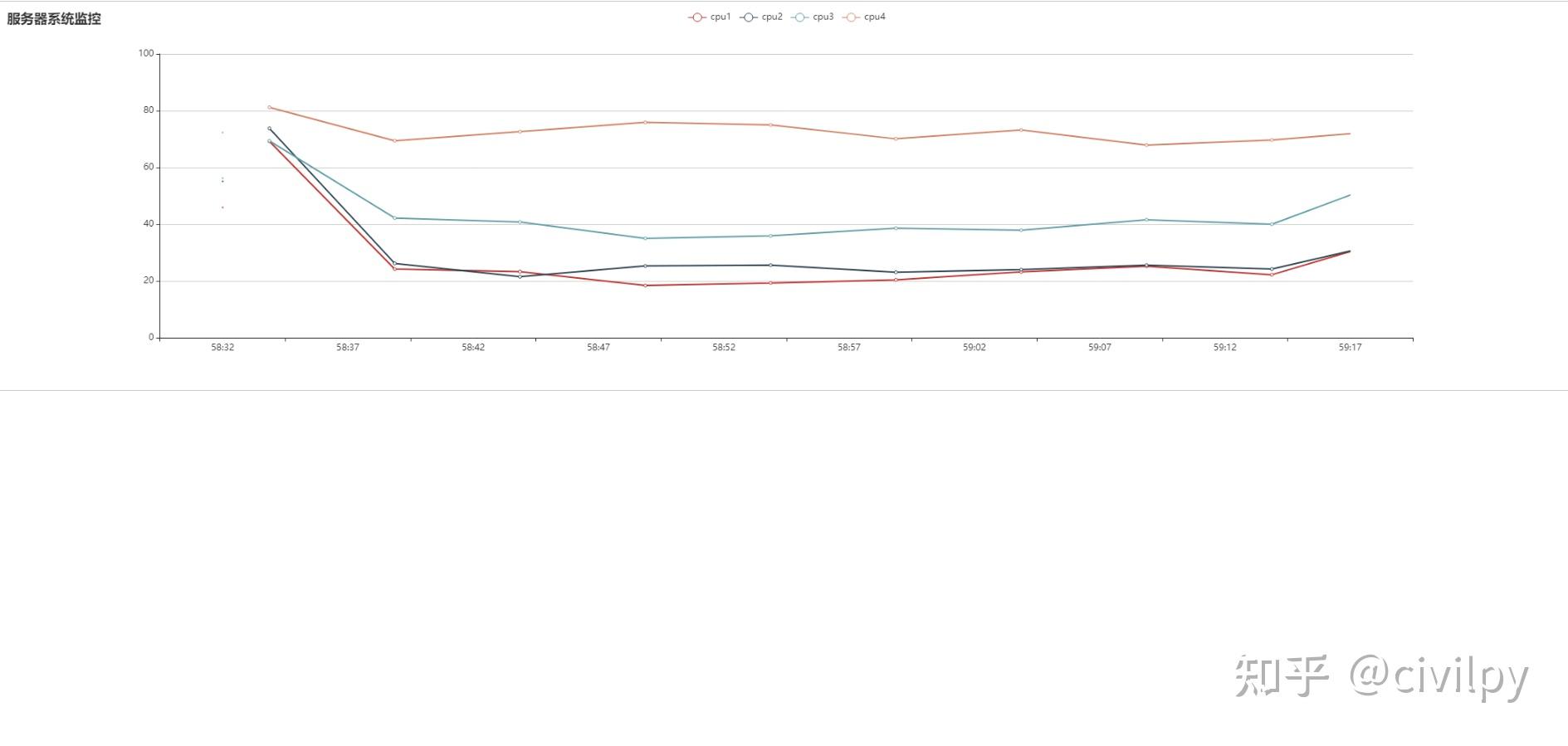Click the 59:12 x-axis label
The width and height of the screenshot is (1568, 746).
point(1225,348)
